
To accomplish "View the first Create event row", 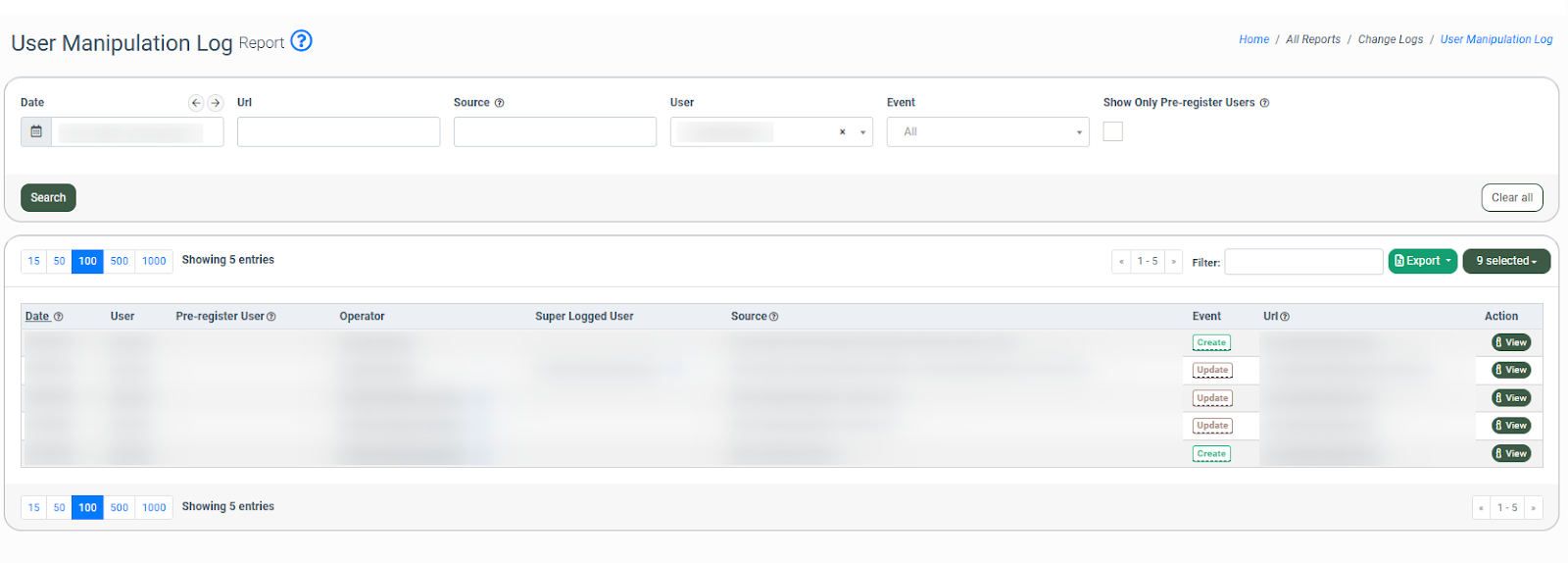I will coord(1510,342).
